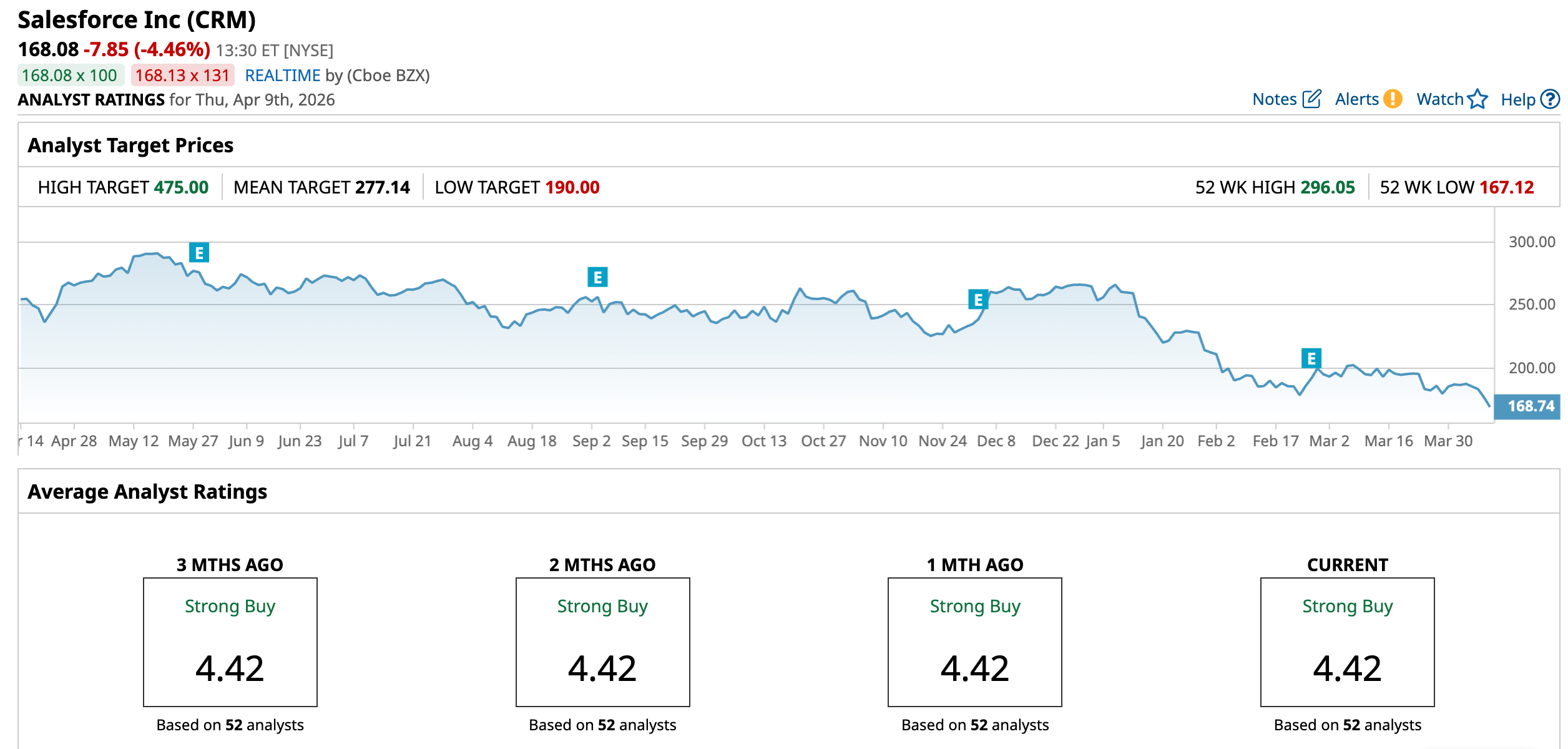Click the Help text link
Image resolution: width=1568 pixels, height=749 pixels.
click(1517, 100)
